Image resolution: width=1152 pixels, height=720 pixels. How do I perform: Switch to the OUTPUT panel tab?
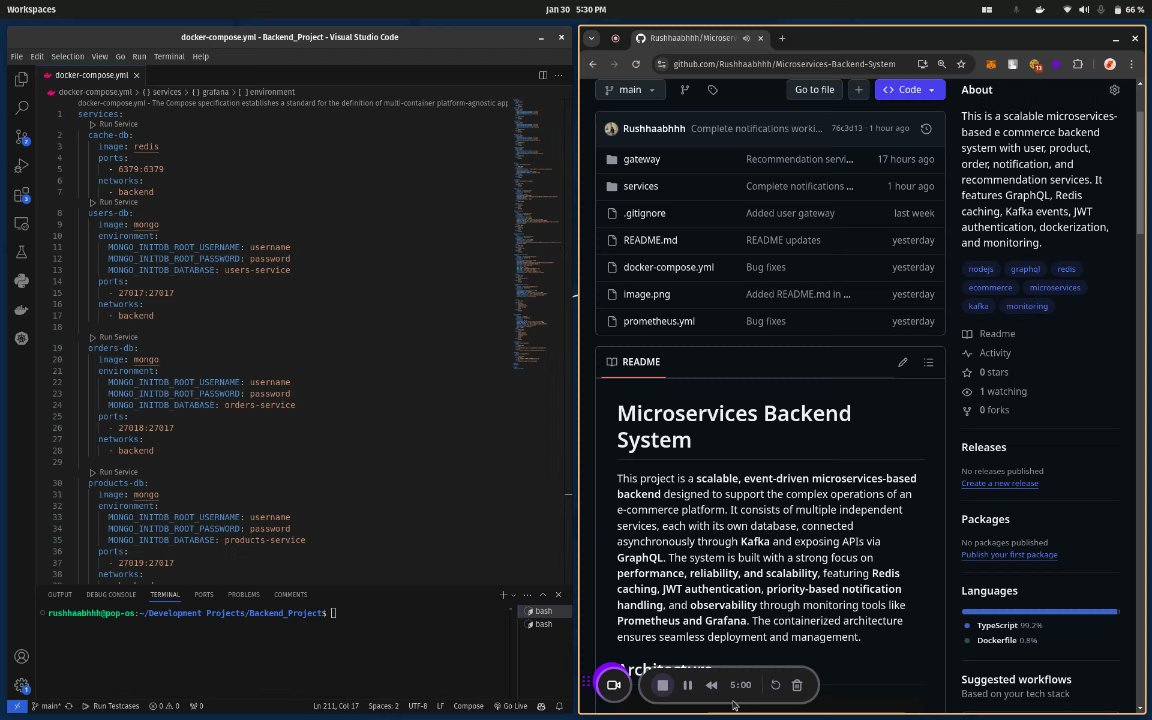pos(60,594)
